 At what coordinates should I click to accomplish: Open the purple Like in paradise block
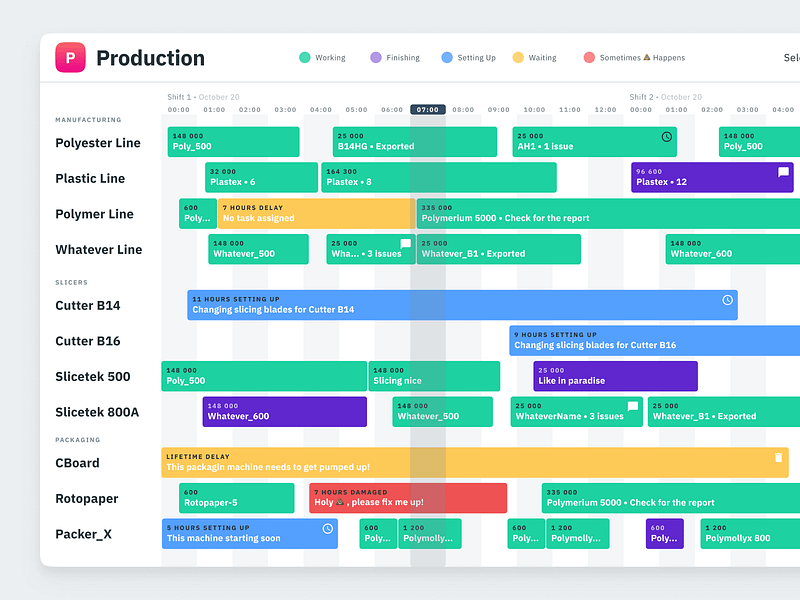tap(615, 376)
